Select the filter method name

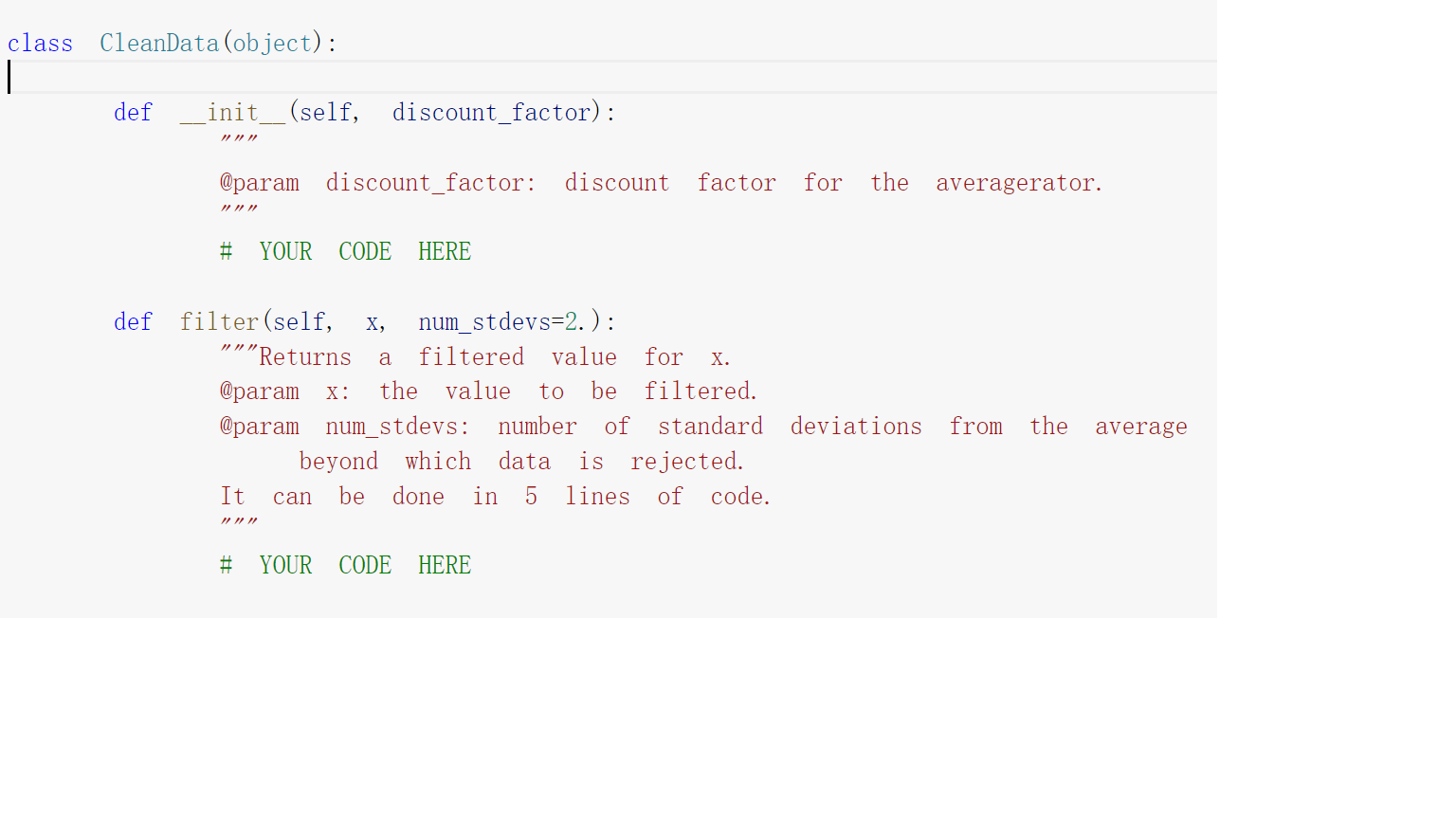[x=219, y=321]
